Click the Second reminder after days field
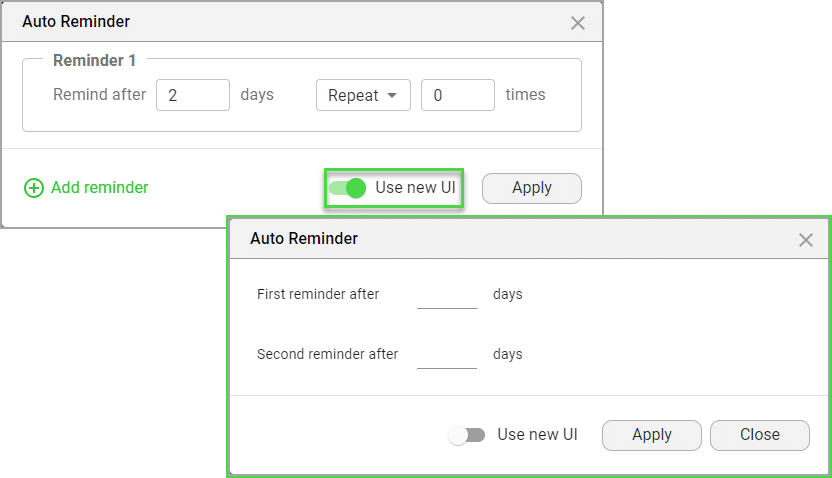Image resolution: width=832 pixels, height=478 pixels. 447,354
